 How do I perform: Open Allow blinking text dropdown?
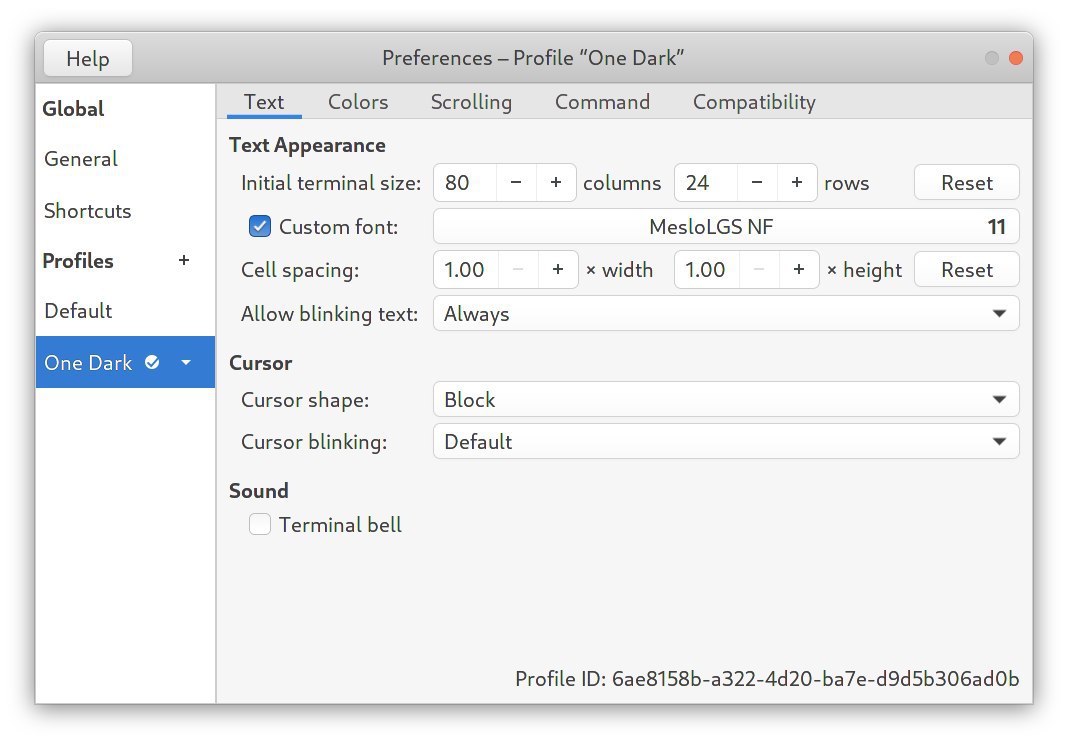pos(726,313)
